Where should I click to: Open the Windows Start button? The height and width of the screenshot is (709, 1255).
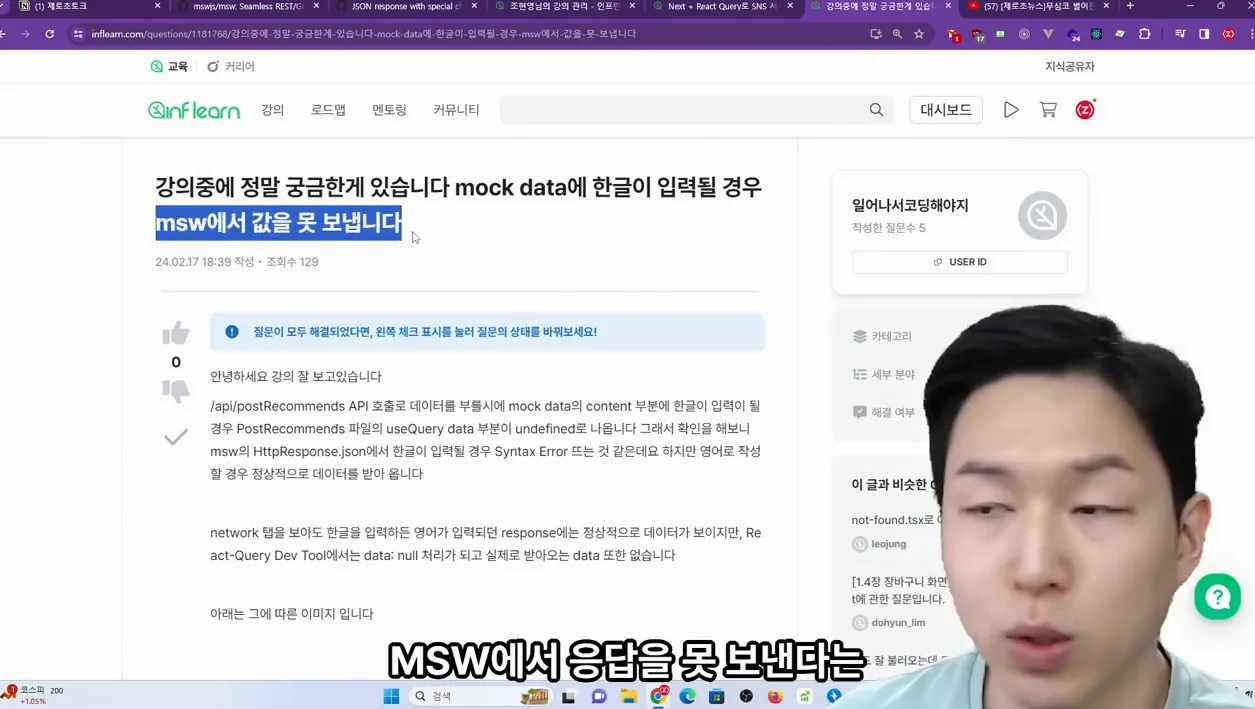(391, 696)
